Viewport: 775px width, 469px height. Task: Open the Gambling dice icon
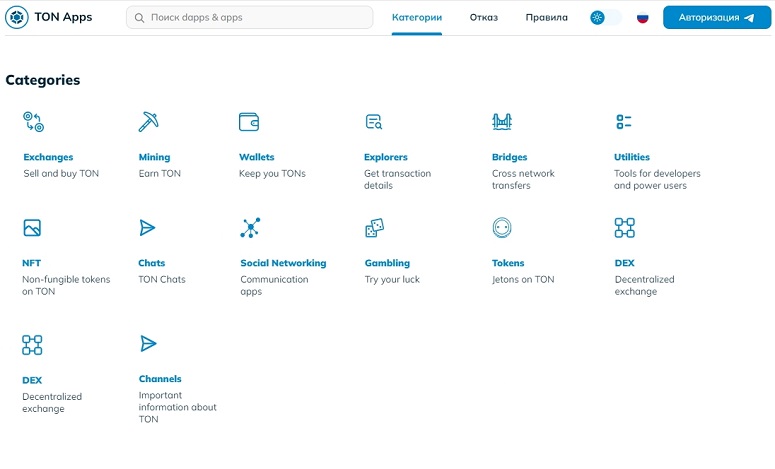[x=375, y=228]
